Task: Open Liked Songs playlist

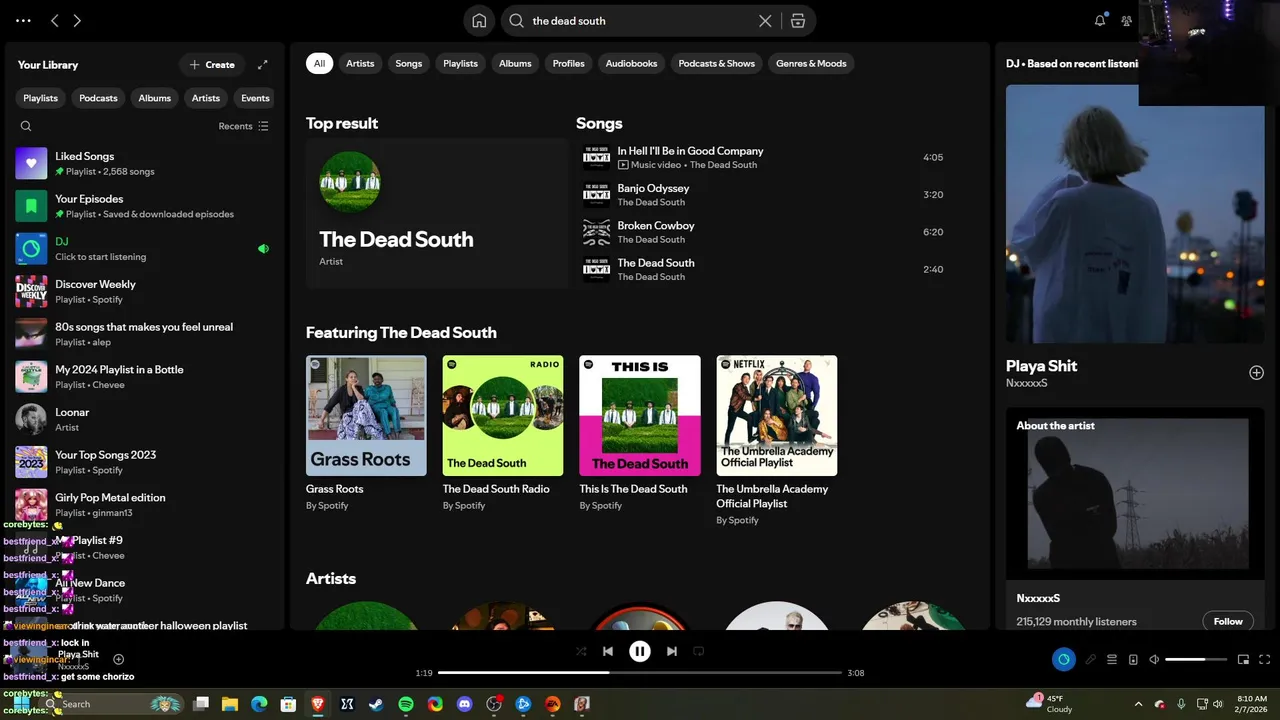Action: 145,164
